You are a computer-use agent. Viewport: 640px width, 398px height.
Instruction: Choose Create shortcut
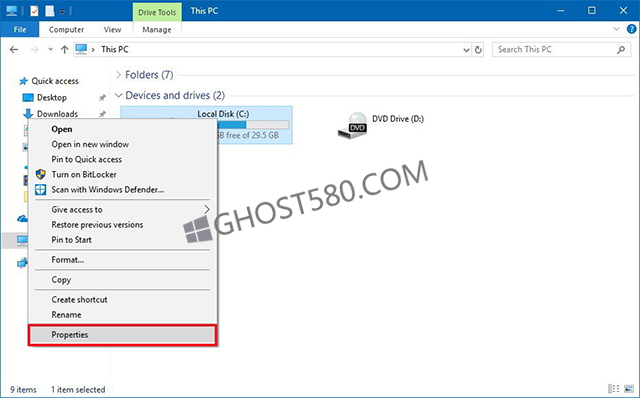(122, 299)
